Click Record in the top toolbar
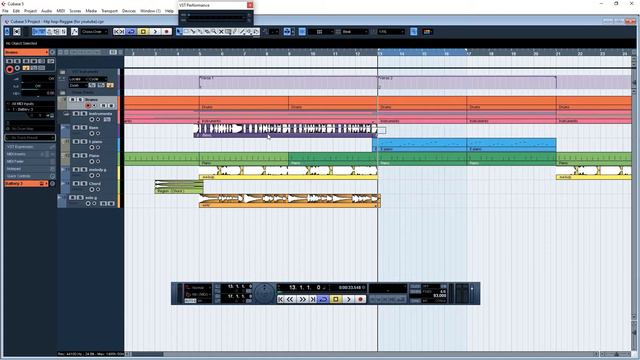This screenshot has width=640, height=360. pos(167,32)
